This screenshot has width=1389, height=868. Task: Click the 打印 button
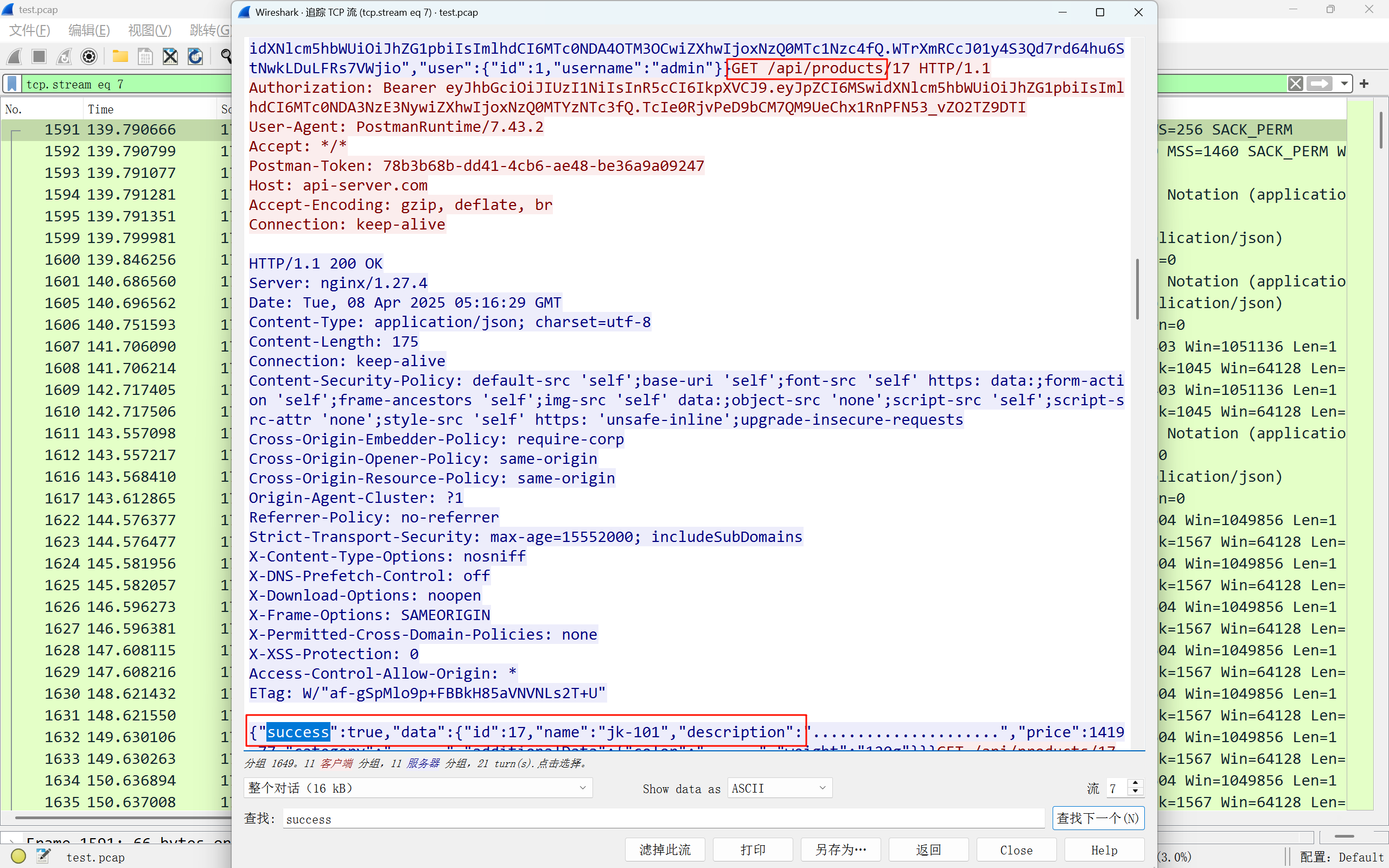point(753,850)
